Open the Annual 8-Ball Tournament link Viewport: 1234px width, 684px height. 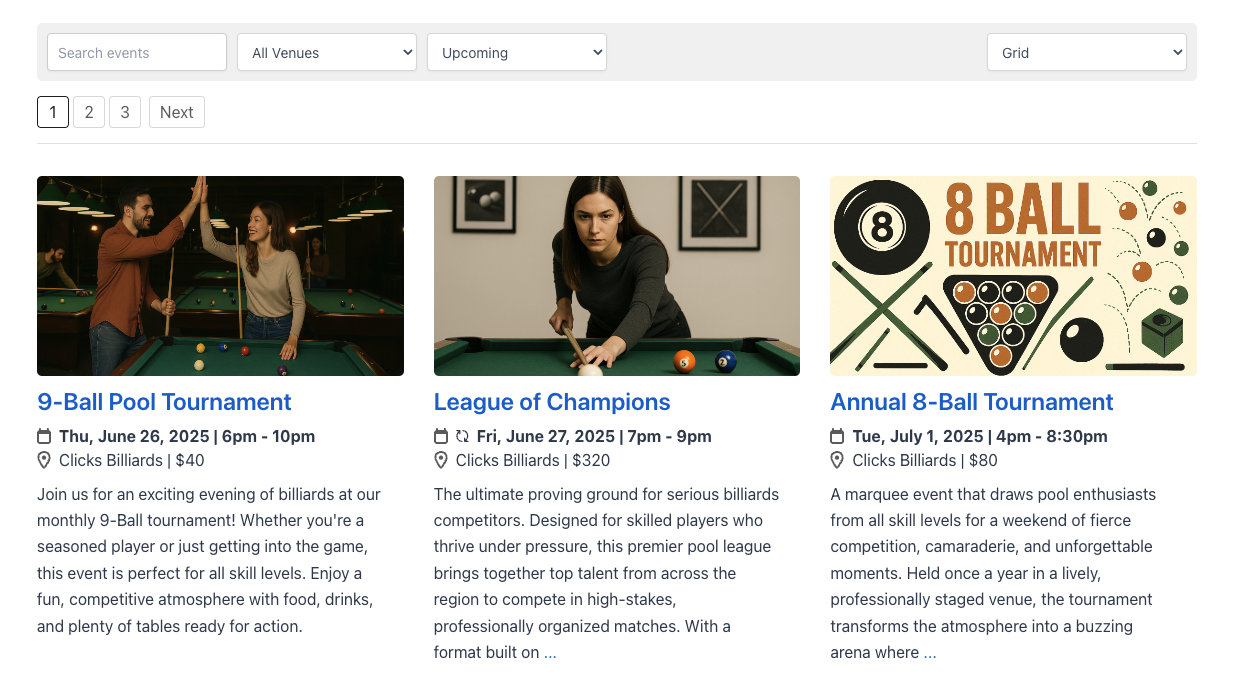[972, 402]
